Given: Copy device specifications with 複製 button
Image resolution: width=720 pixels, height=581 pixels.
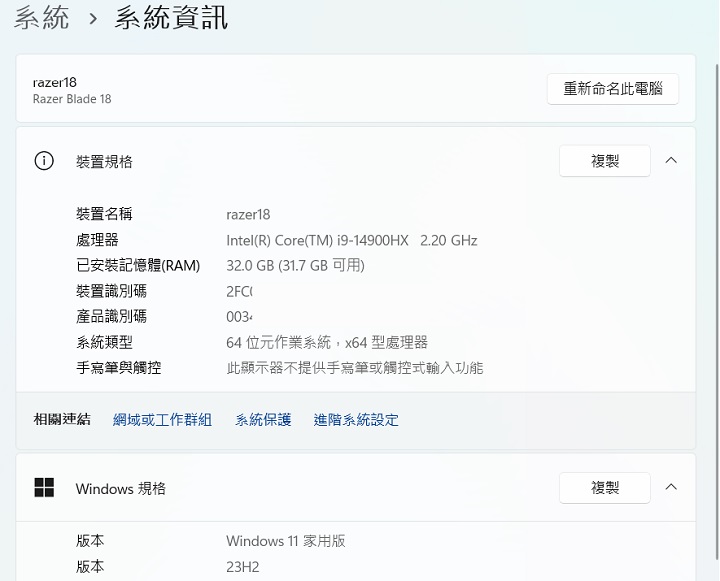Looking at the screenshot, I should pyautogui.click(x=605, y=161).
